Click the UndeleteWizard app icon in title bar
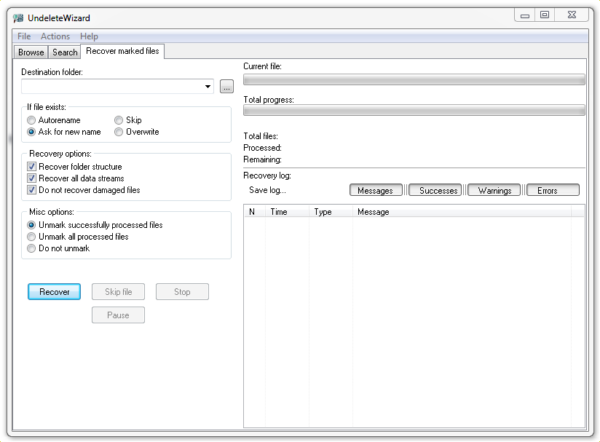This screenshot has width=600, height=442. 18,18
